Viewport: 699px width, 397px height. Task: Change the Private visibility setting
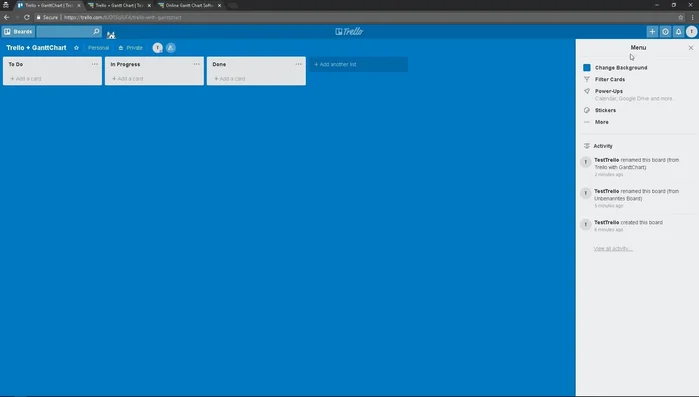[131, 48]
